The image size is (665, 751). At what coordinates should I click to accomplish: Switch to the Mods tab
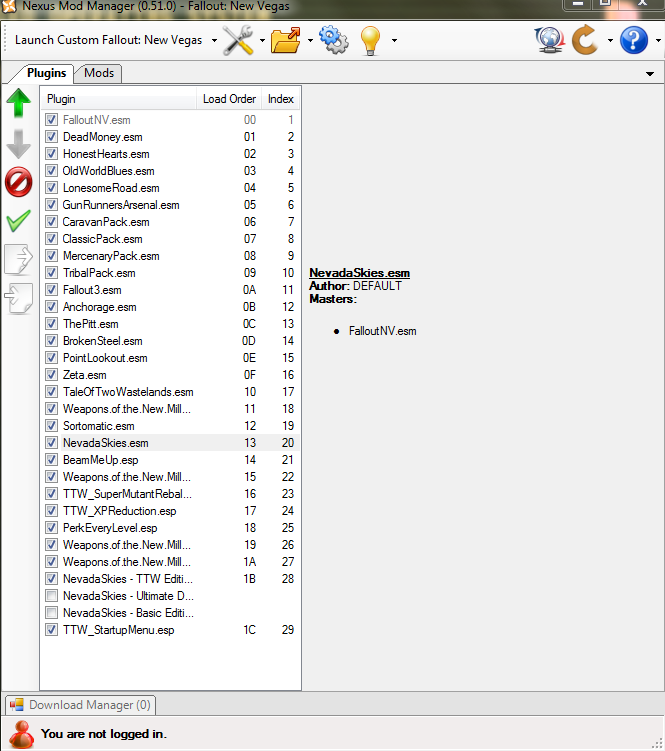coord(99,73)
